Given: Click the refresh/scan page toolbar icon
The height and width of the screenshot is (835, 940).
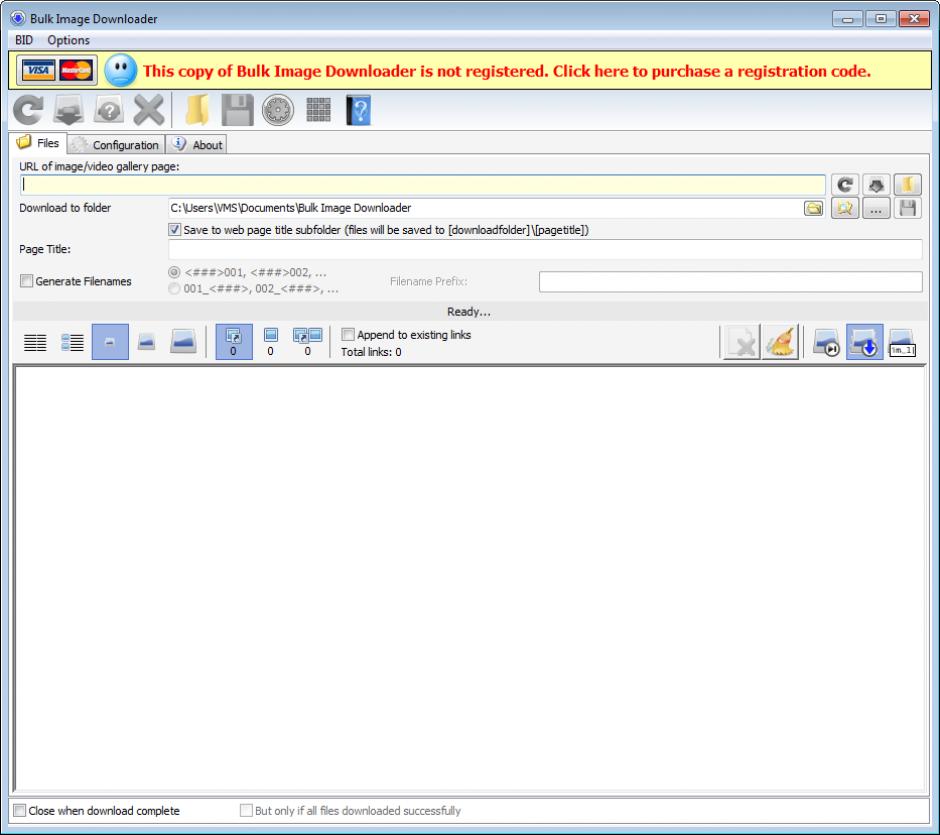Looking at the screenshot, I should [28, 110].
